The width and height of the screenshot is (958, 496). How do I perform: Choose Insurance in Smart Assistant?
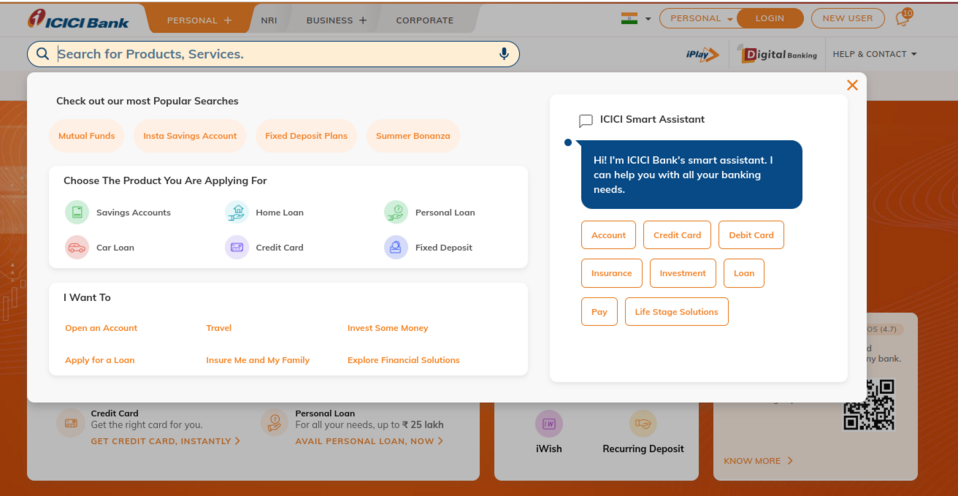click(612, 273)
